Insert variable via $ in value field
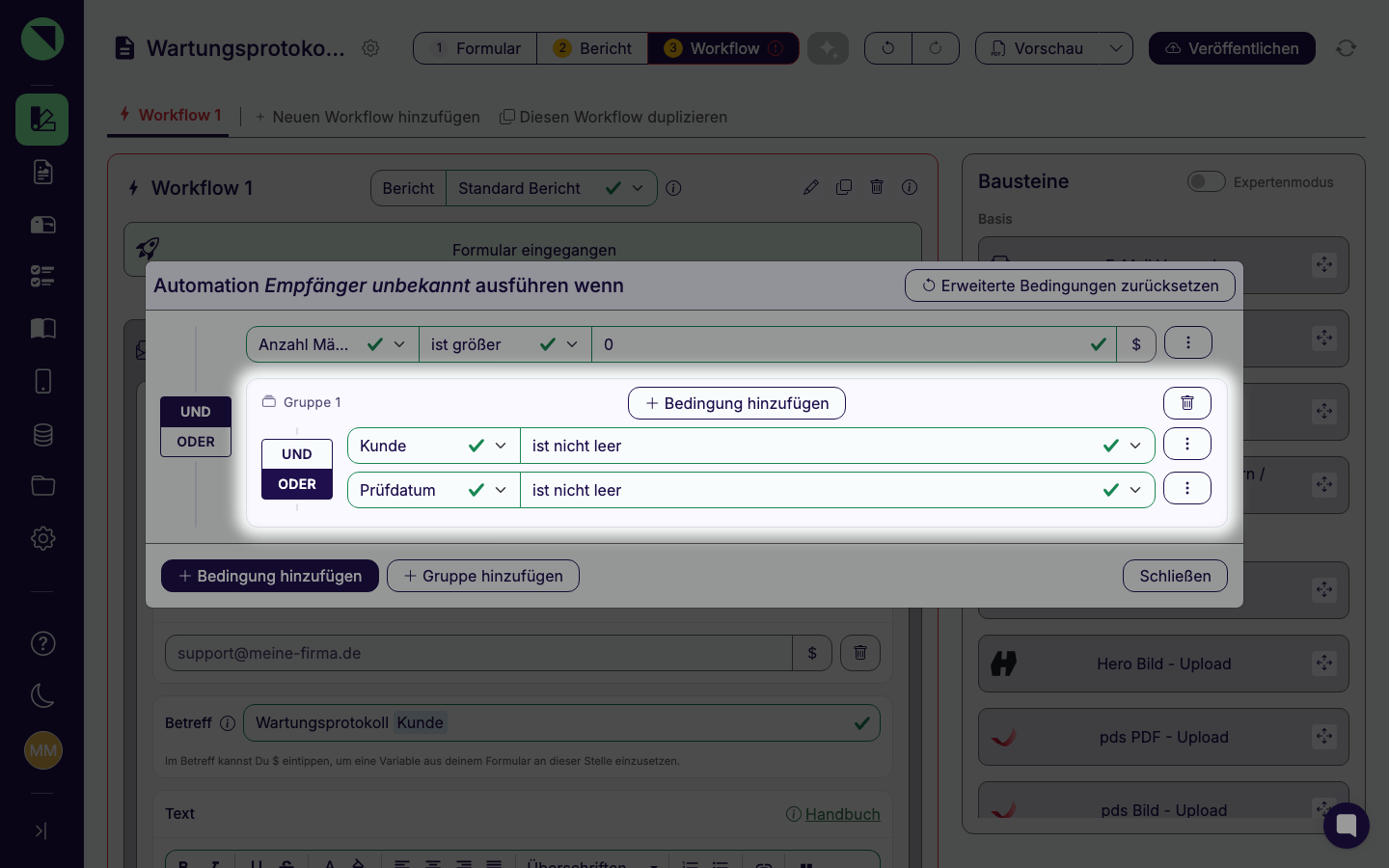Viewport: 1389px width, 868px height. [x=1136, y=344]
